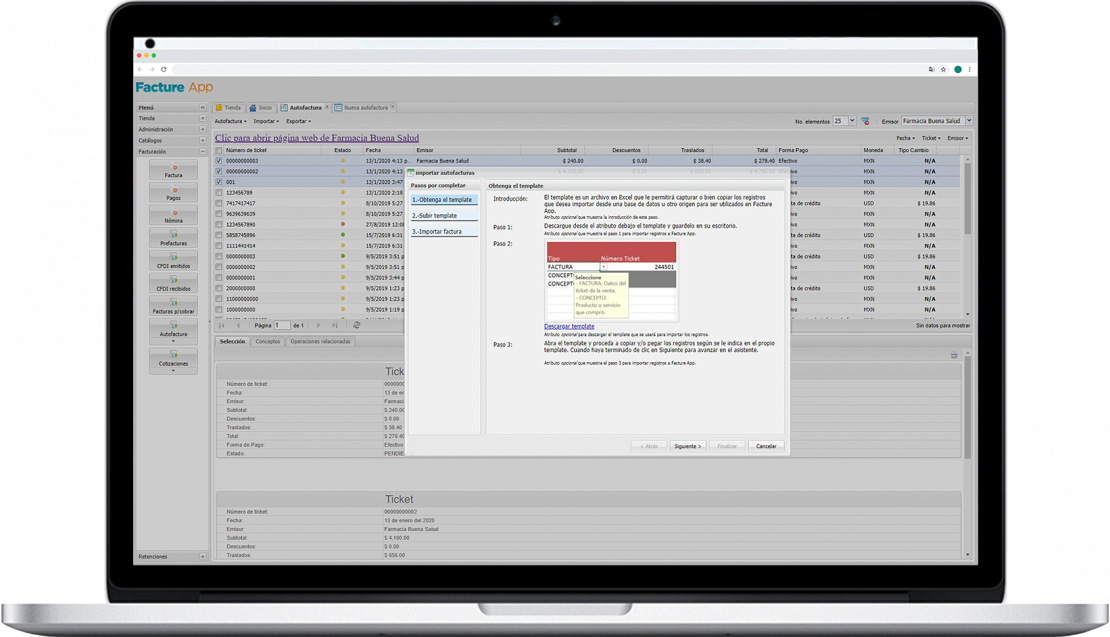Screen dimensions: 1110x637
Task: Open the Nómina sidebar icon
Action: pyautogui.click(x=173, y=216)
